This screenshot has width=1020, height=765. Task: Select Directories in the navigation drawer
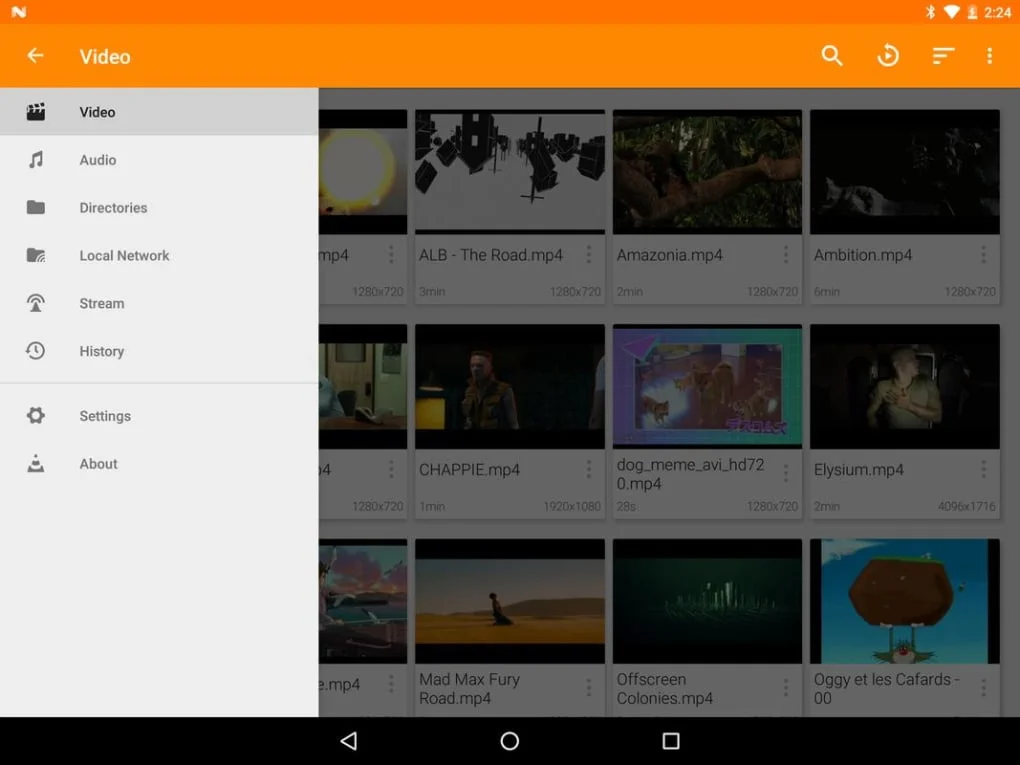click(113, 207)
